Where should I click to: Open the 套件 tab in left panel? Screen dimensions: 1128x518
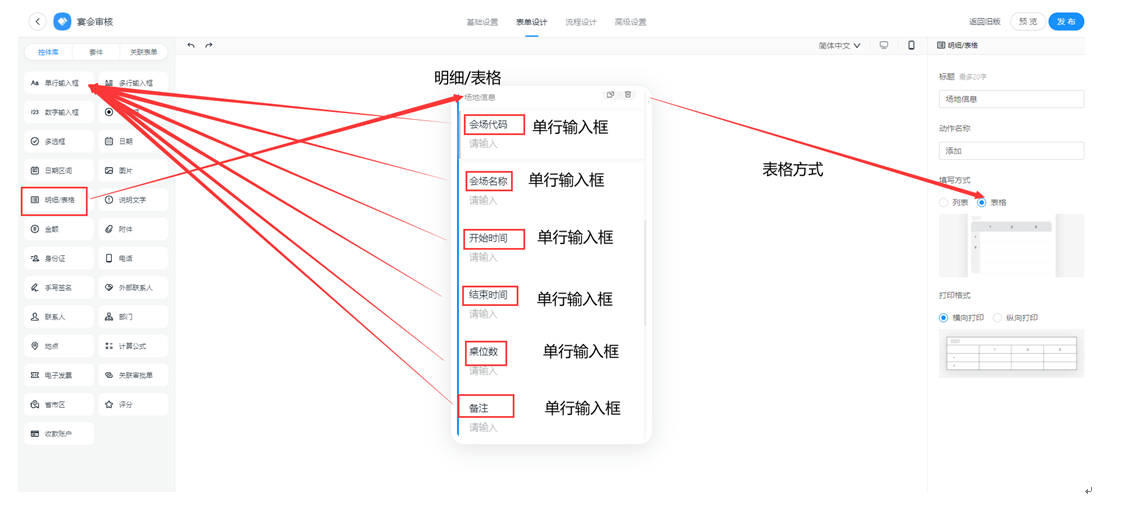pos(96,52)
